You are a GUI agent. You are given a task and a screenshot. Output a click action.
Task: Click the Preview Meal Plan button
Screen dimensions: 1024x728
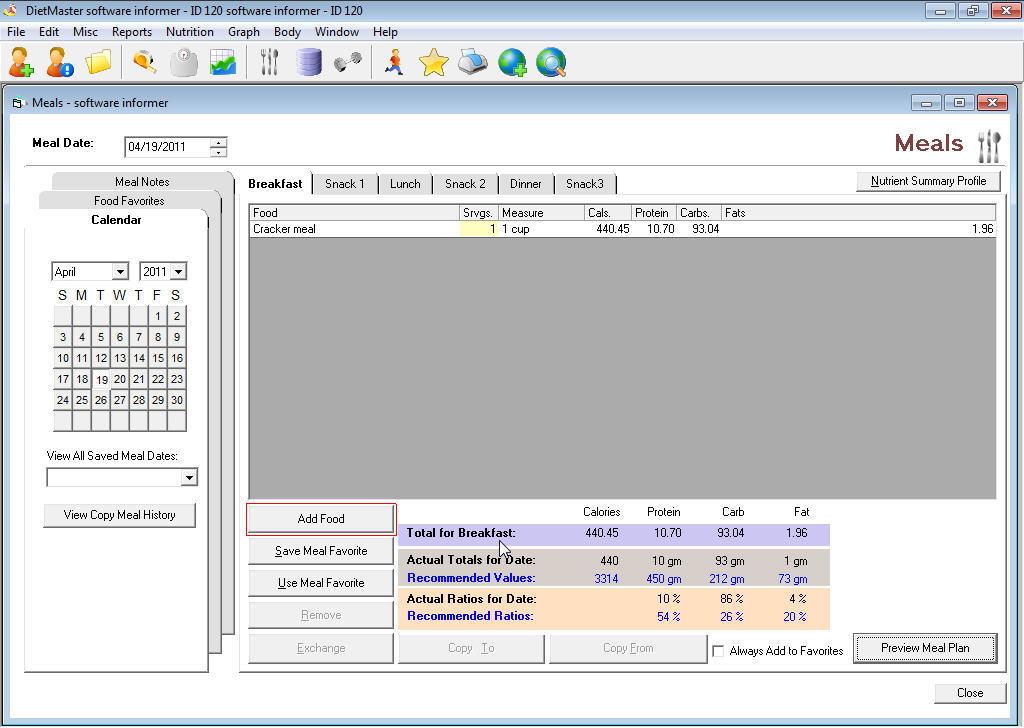tap(924, 648)
